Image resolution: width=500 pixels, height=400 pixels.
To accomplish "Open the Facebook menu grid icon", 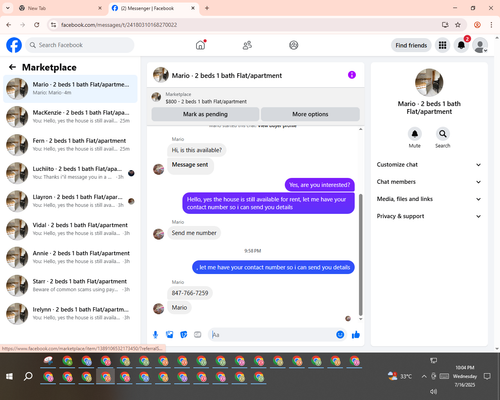I will pyautogui.click(x=442, y=45).
